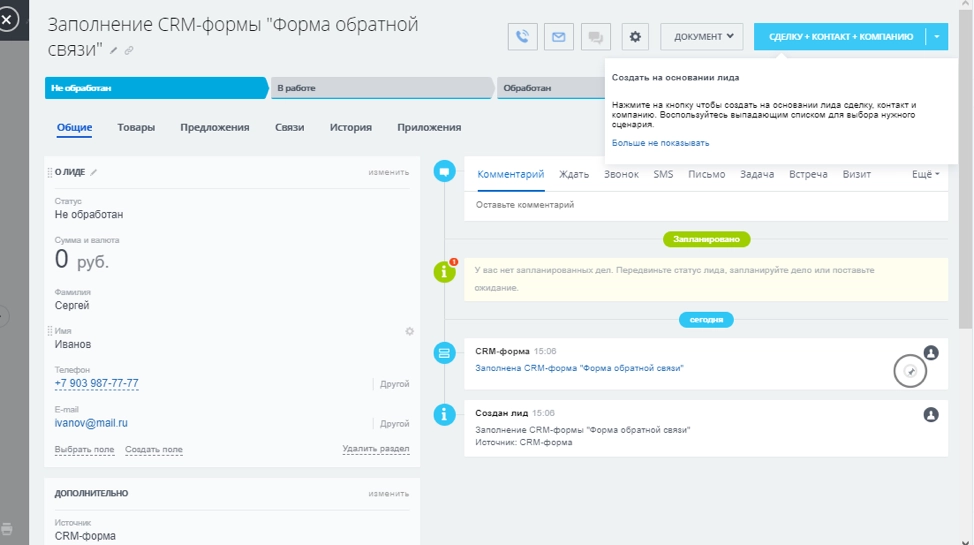Click the Не обработан status value
974x545 pixels.
pyautogui.click(x=89, y=214)
